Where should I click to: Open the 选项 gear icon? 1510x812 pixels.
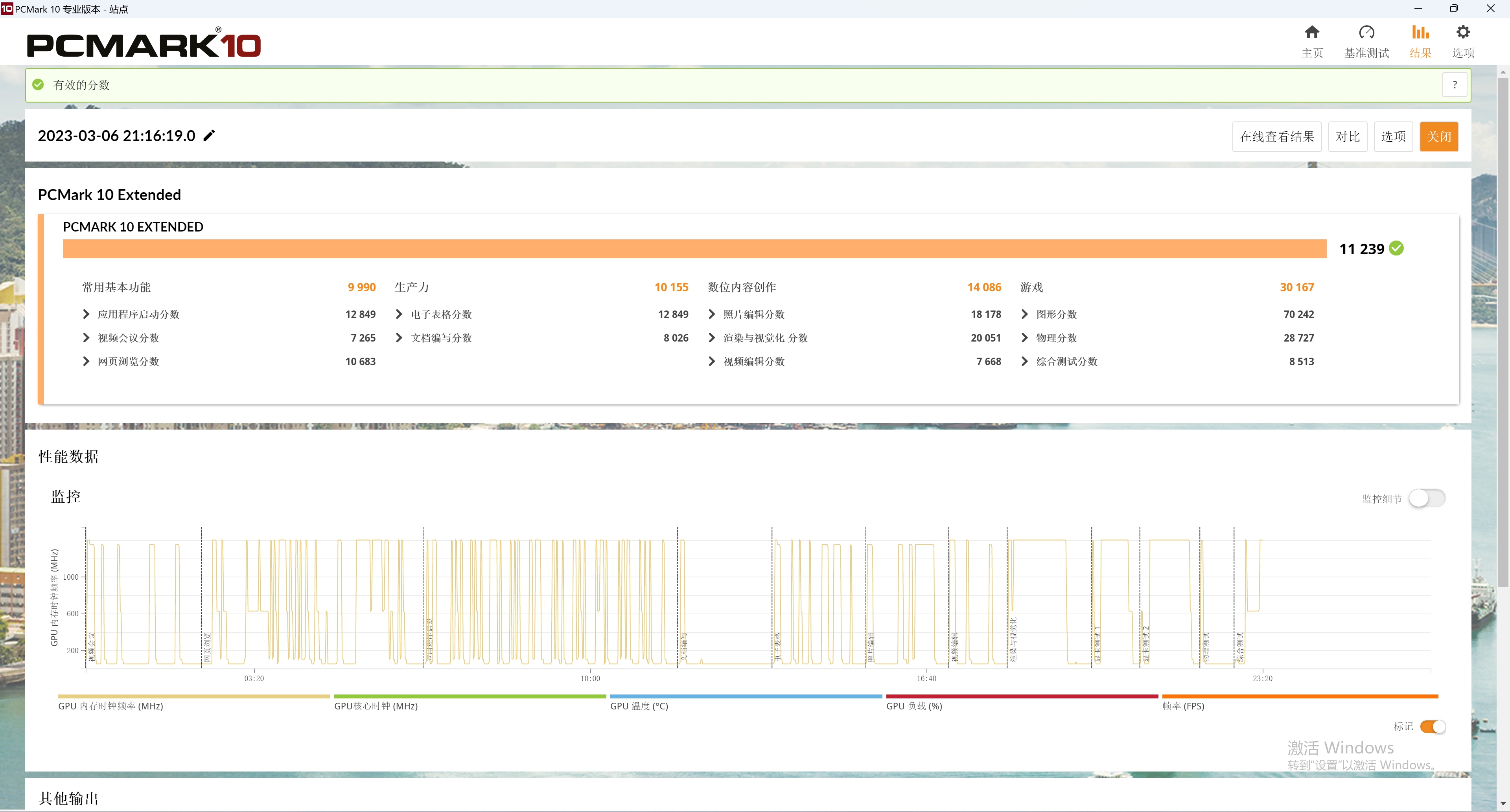(1462, 32)
